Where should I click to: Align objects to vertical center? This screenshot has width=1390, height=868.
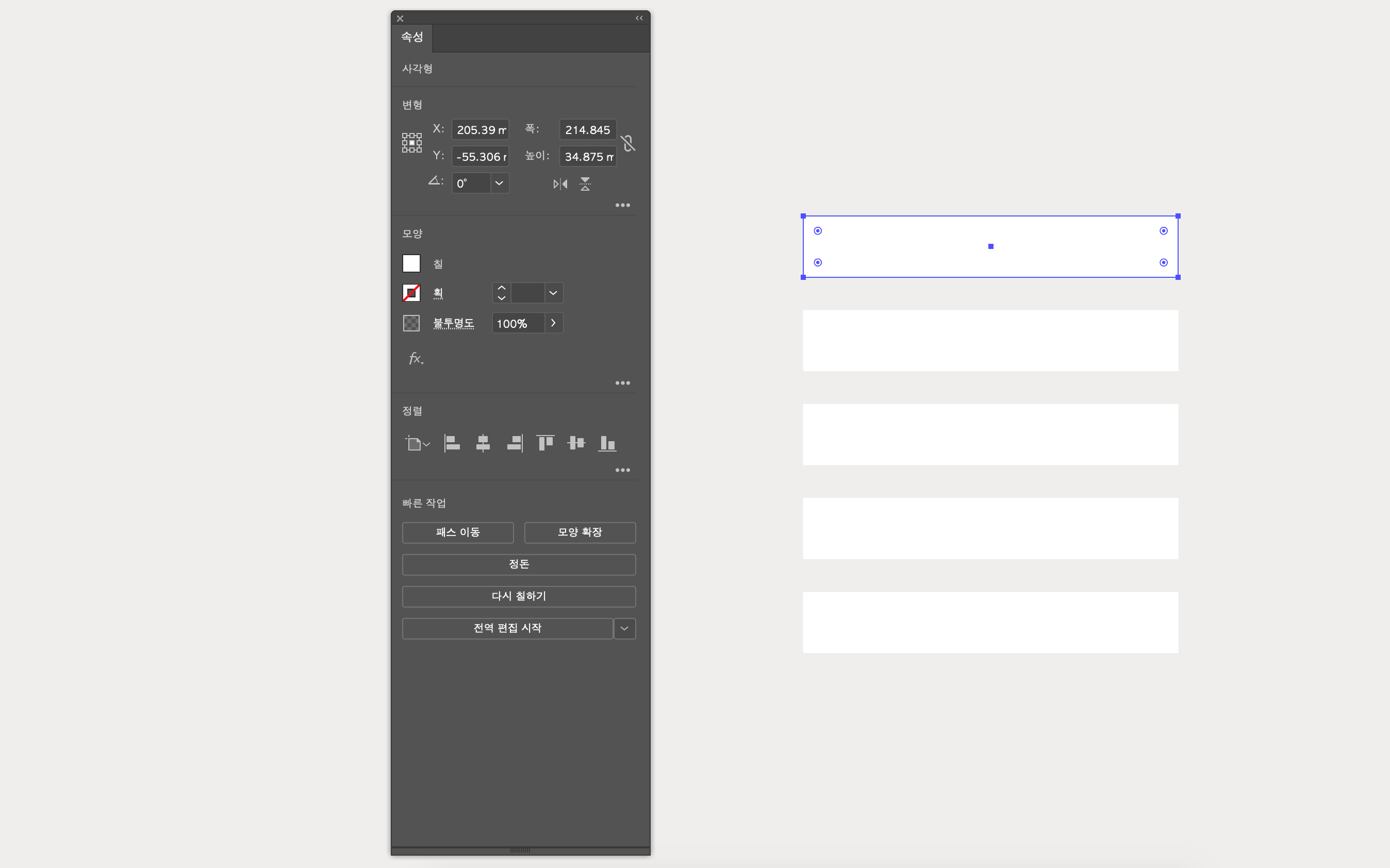[576, 443]
